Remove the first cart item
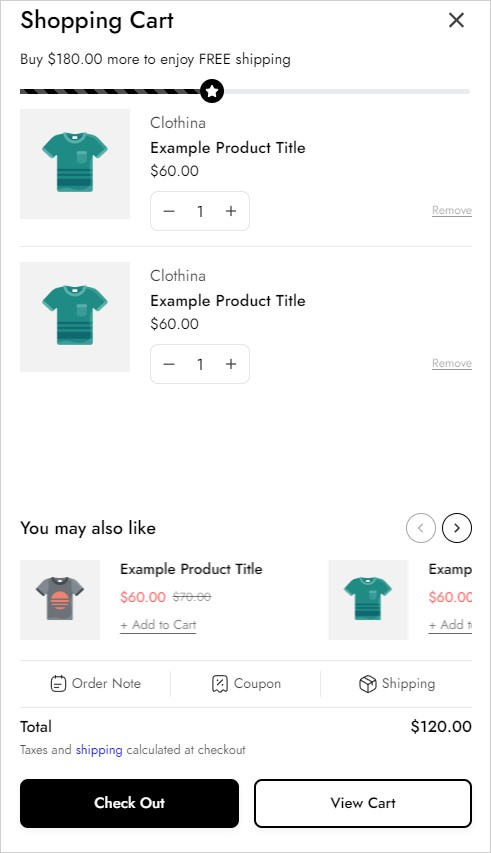The height and width of the screenshot is (853, 491). (x=452, y=210)
